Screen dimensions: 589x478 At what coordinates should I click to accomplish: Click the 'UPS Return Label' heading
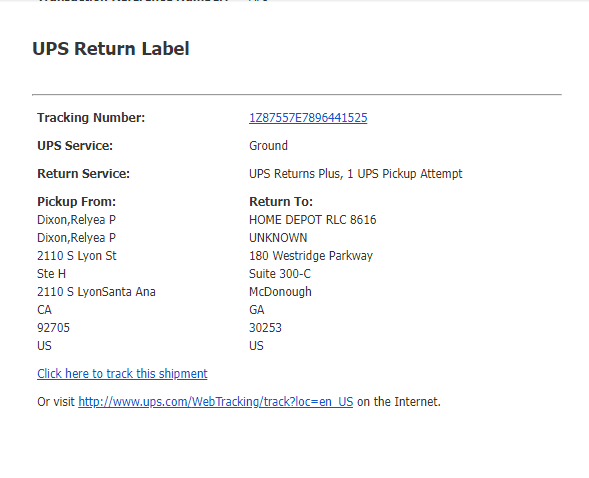[x=111, y=49]
